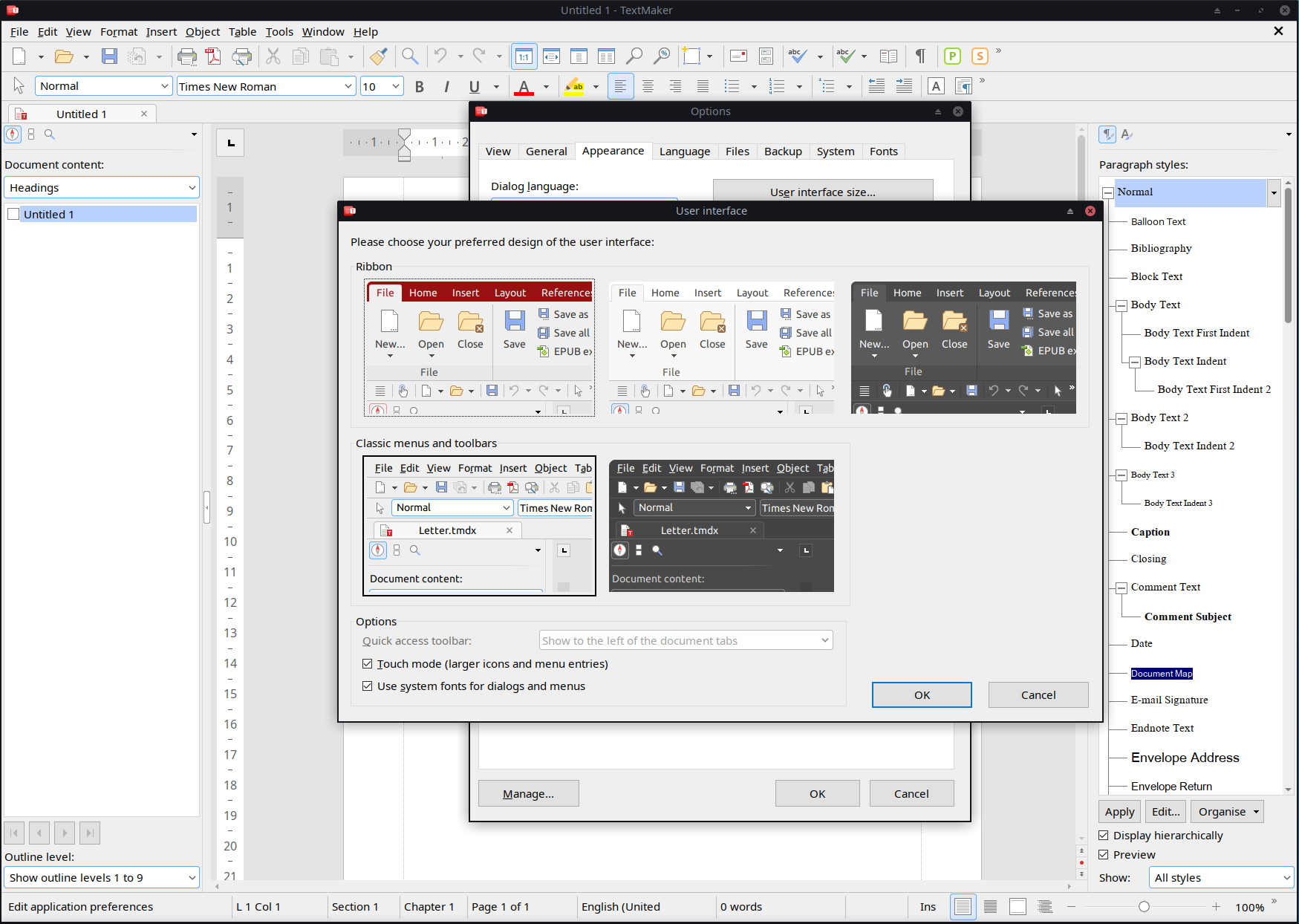Click the yellow highlight color swatch
Image resolution: width=1299 pixels, height=924 pixels.
[x=574, y=87]
